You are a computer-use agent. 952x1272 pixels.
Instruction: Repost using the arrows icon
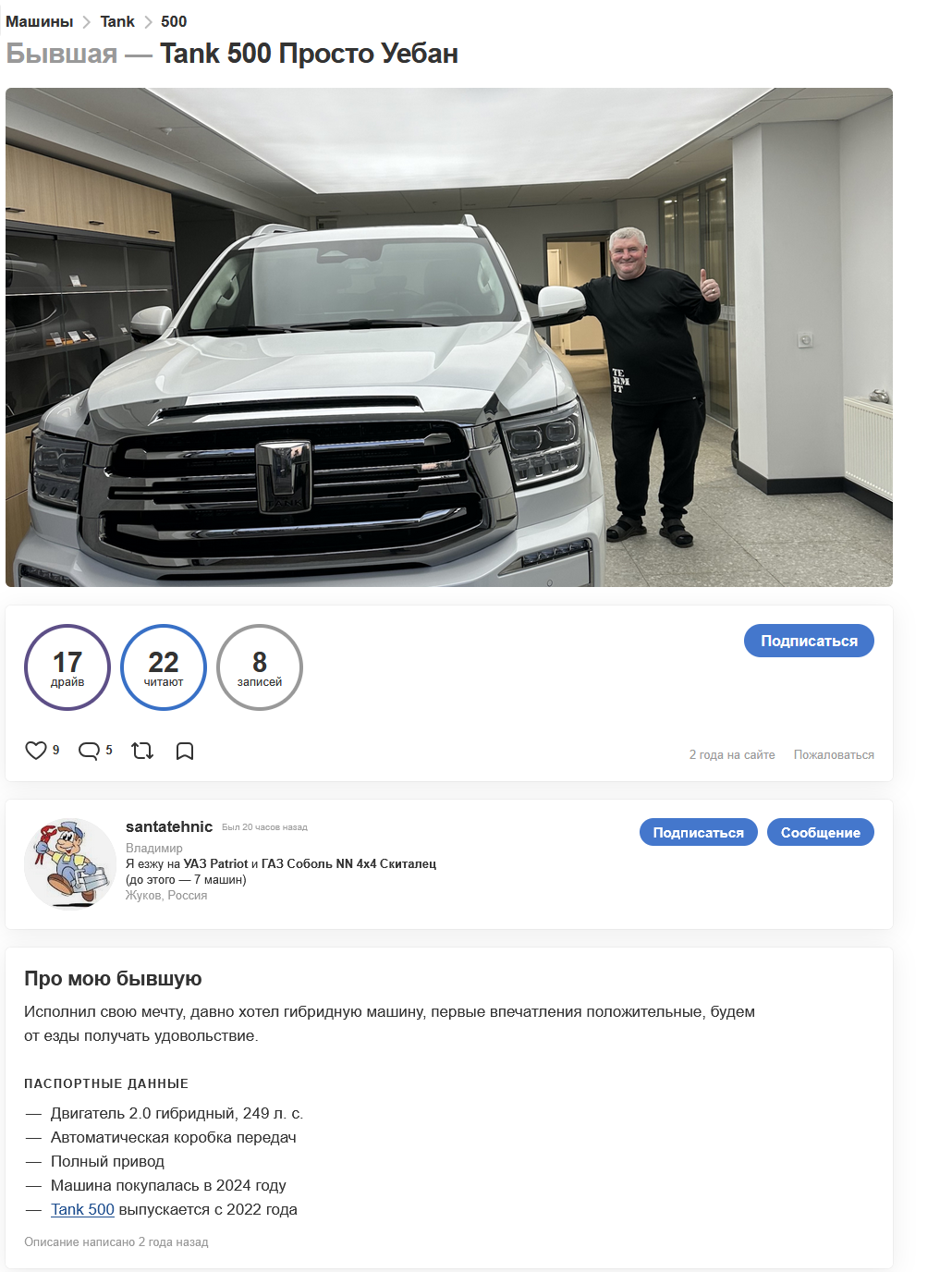coord(142,751)
